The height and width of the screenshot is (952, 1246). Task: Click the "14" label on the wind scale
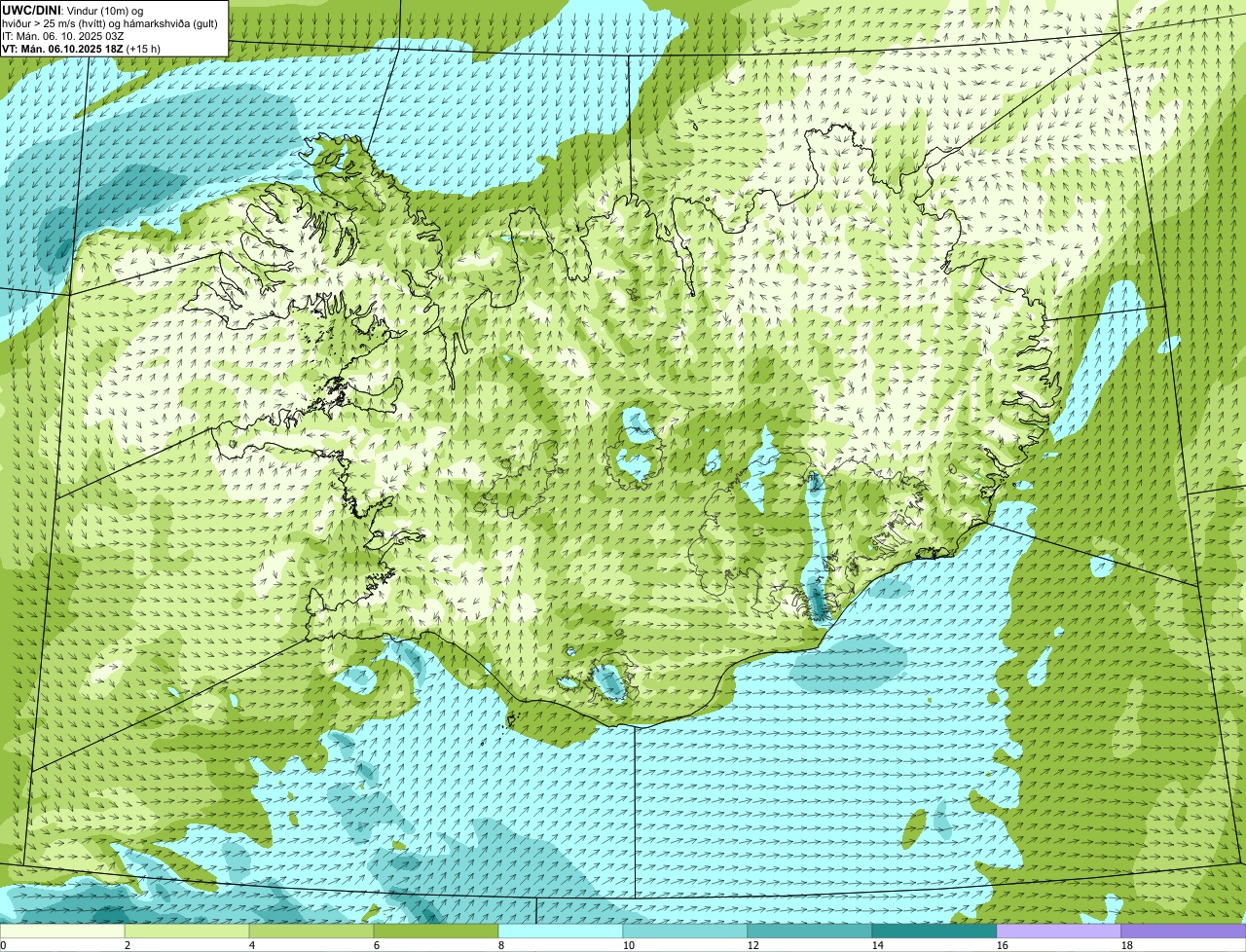tap(878, 945)
